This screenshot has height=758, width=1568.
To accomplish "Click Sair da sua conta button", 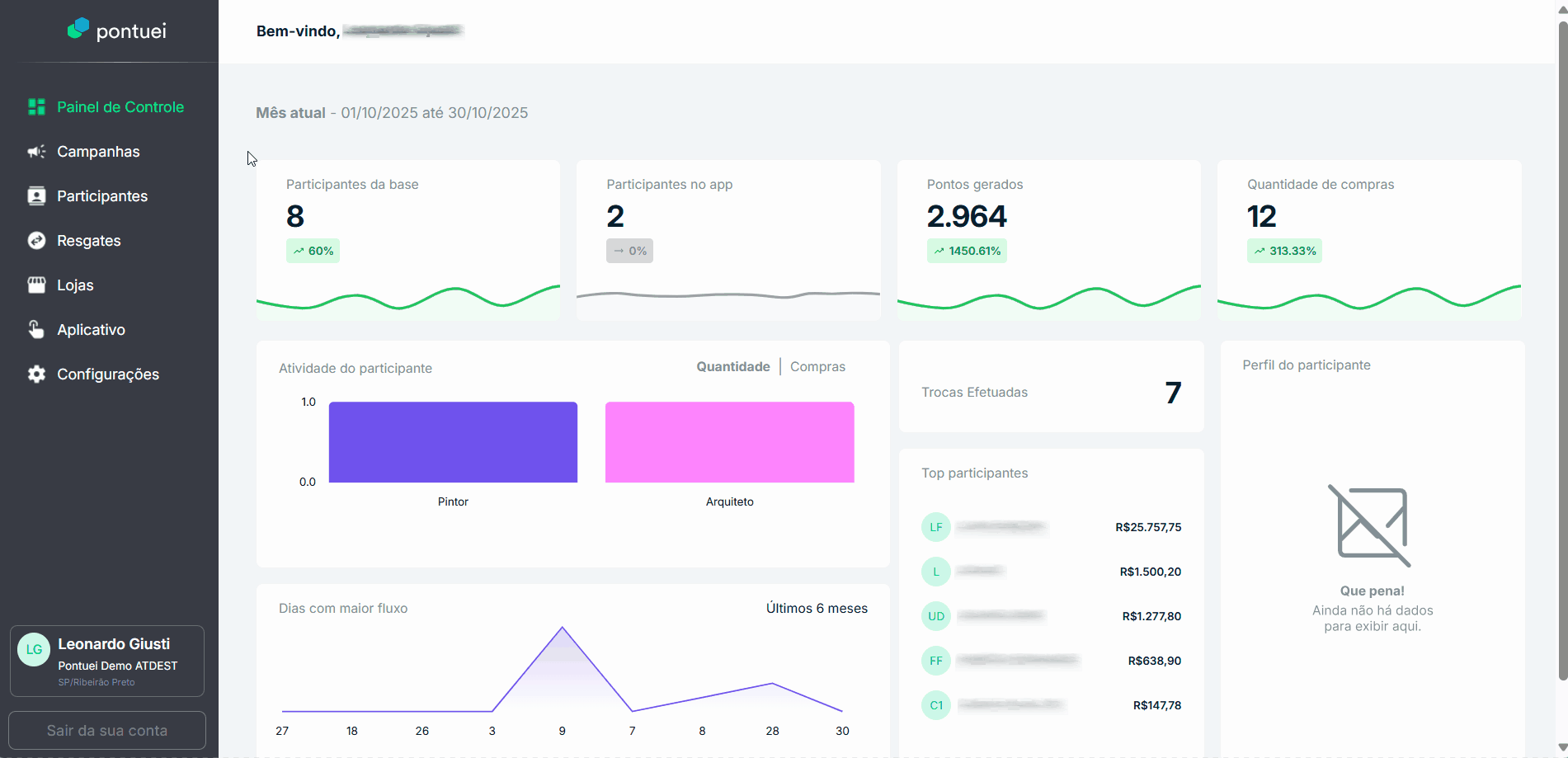I will pyautogui.click(x=107, y=731).
